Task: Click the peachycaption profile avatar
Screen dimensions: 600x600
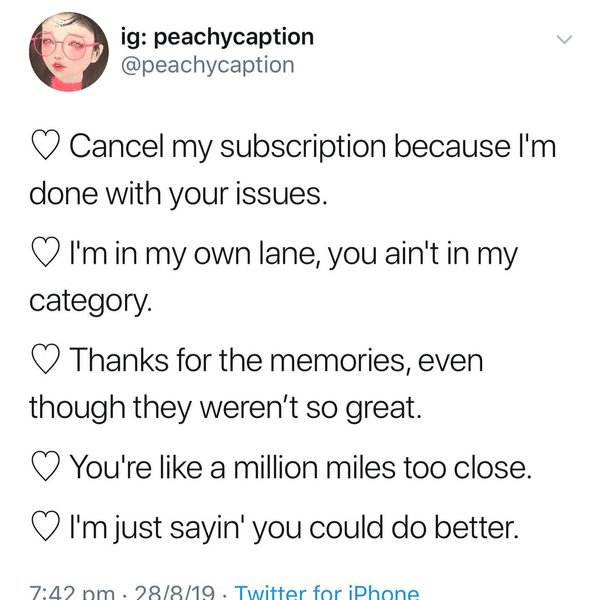Action: pyautogui.click(x=69, y=53)
